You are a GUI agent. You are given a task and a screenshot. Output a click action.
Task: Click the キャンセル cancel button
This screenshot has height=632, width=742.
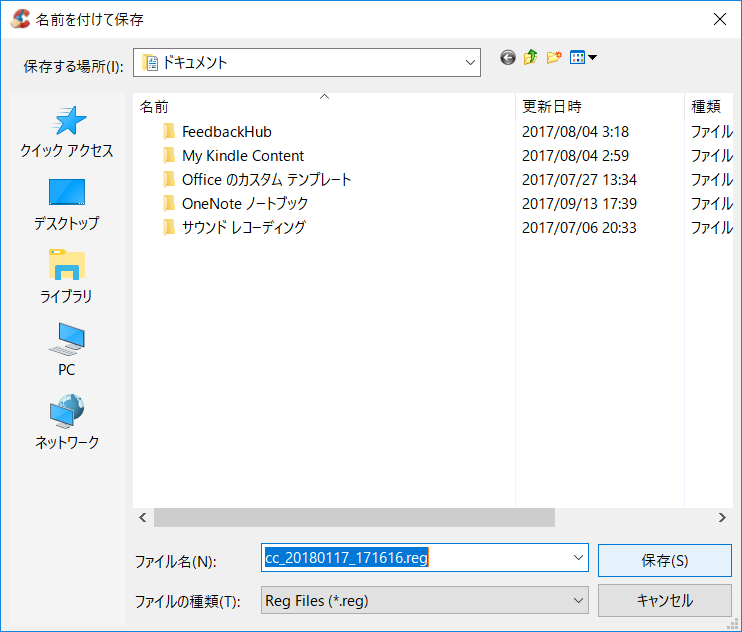pos(665,600)
